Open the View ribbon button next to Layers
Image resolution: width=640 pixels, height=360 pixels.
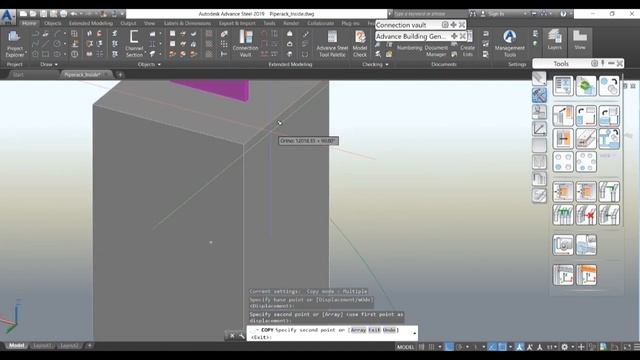580,40
